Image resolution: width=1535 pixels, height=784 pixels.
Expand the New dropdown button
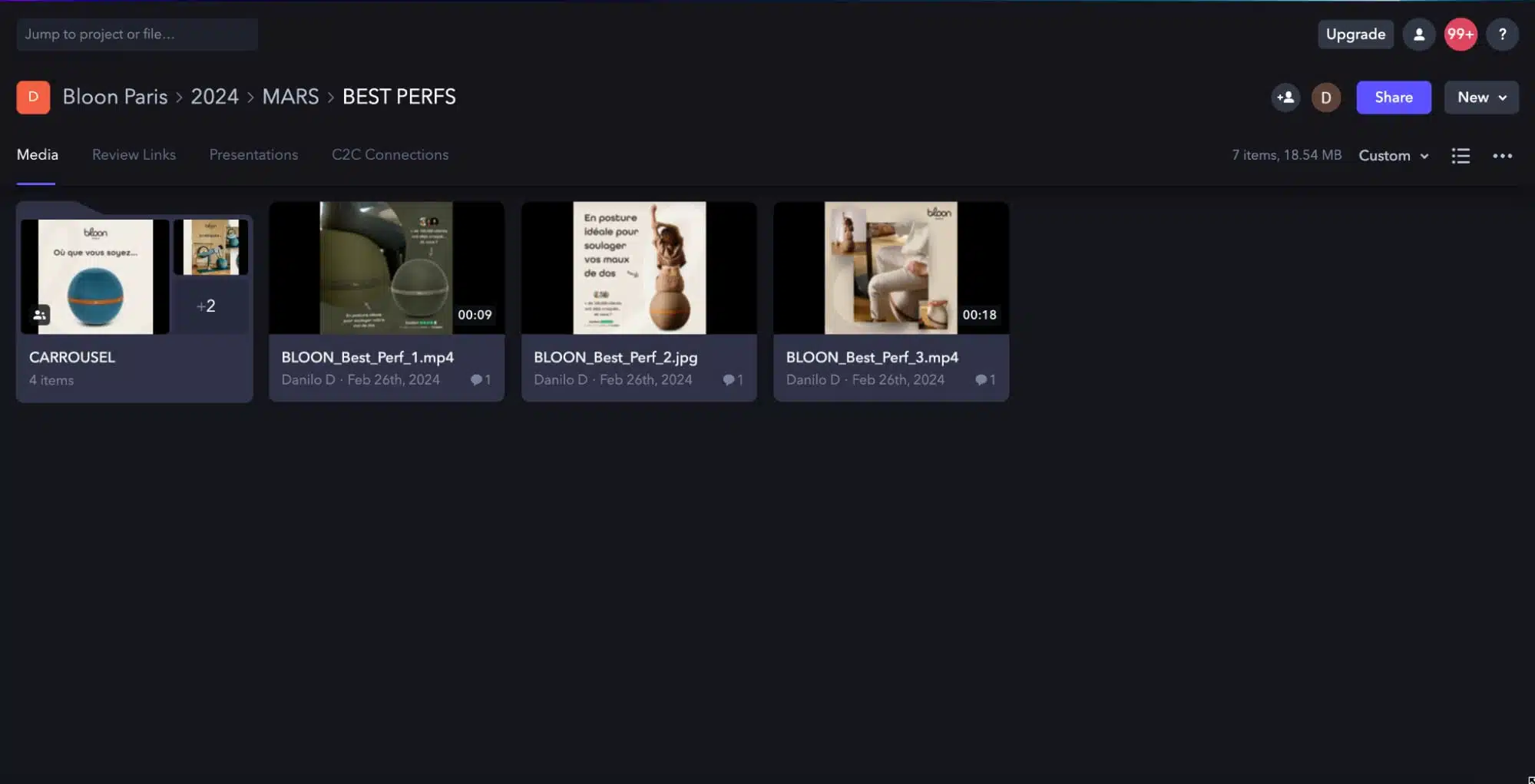(1481, 98)
